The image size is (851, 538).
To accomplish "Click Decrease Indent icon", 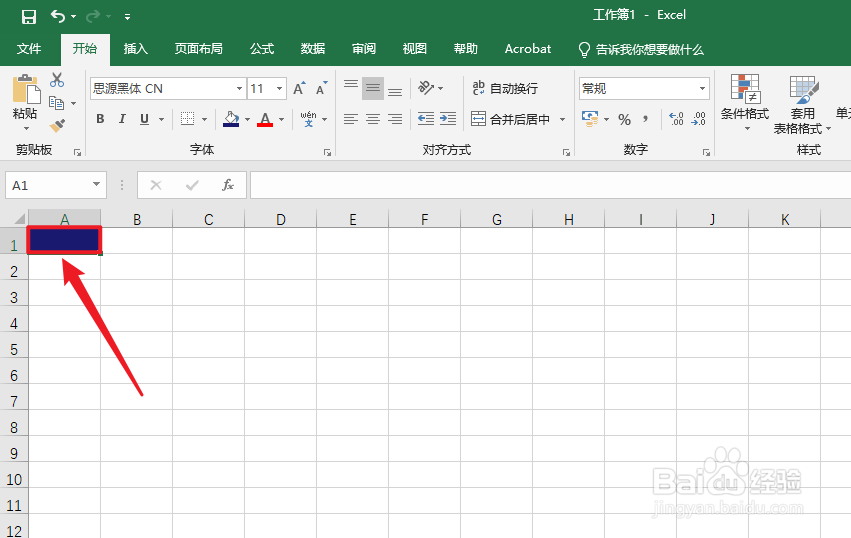I will [426, 119].
